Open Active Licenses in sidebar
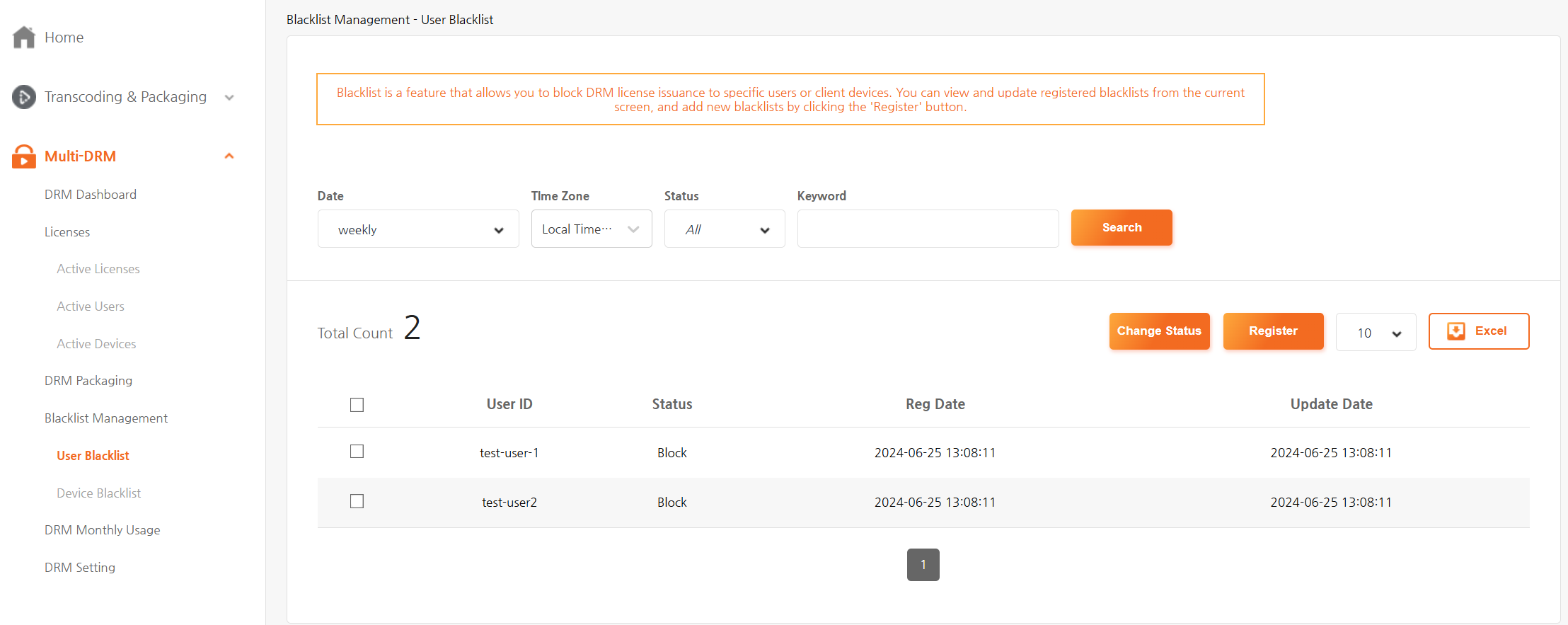Screen dimensions: 1568x625 coord(98,269)
